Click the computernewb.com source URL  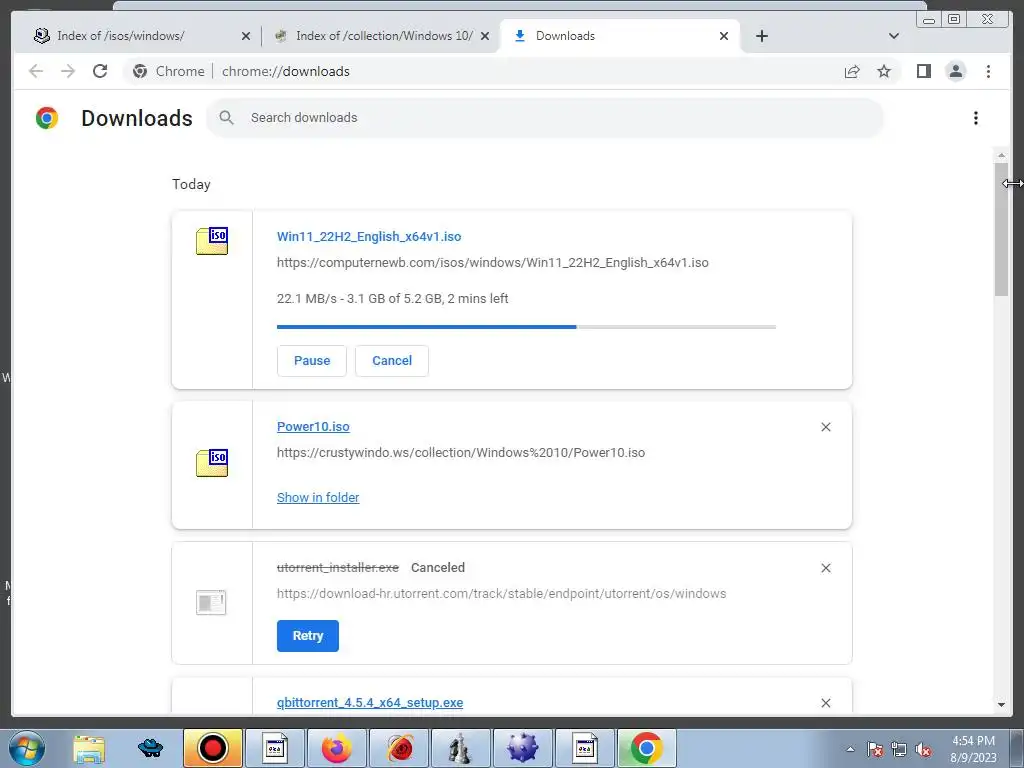(x=492, y=263)
